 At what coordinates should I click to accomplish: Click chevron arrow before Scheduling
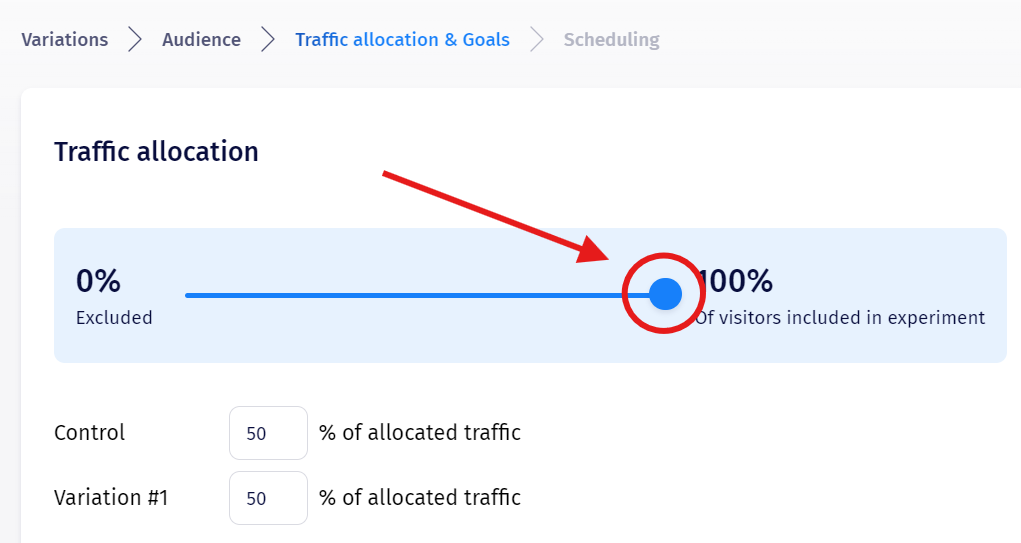tap(537, 40)
